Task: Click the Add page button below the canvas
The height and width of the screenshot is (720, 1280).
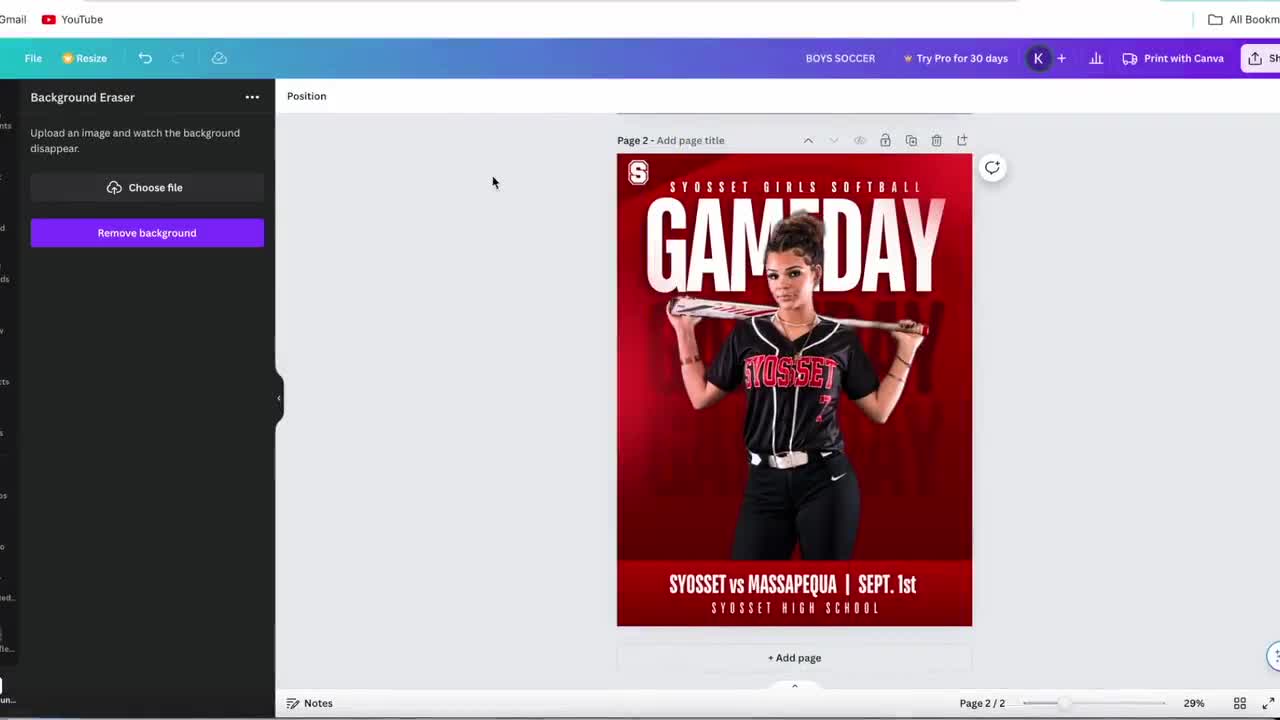Action: click(x=794, y=658)
